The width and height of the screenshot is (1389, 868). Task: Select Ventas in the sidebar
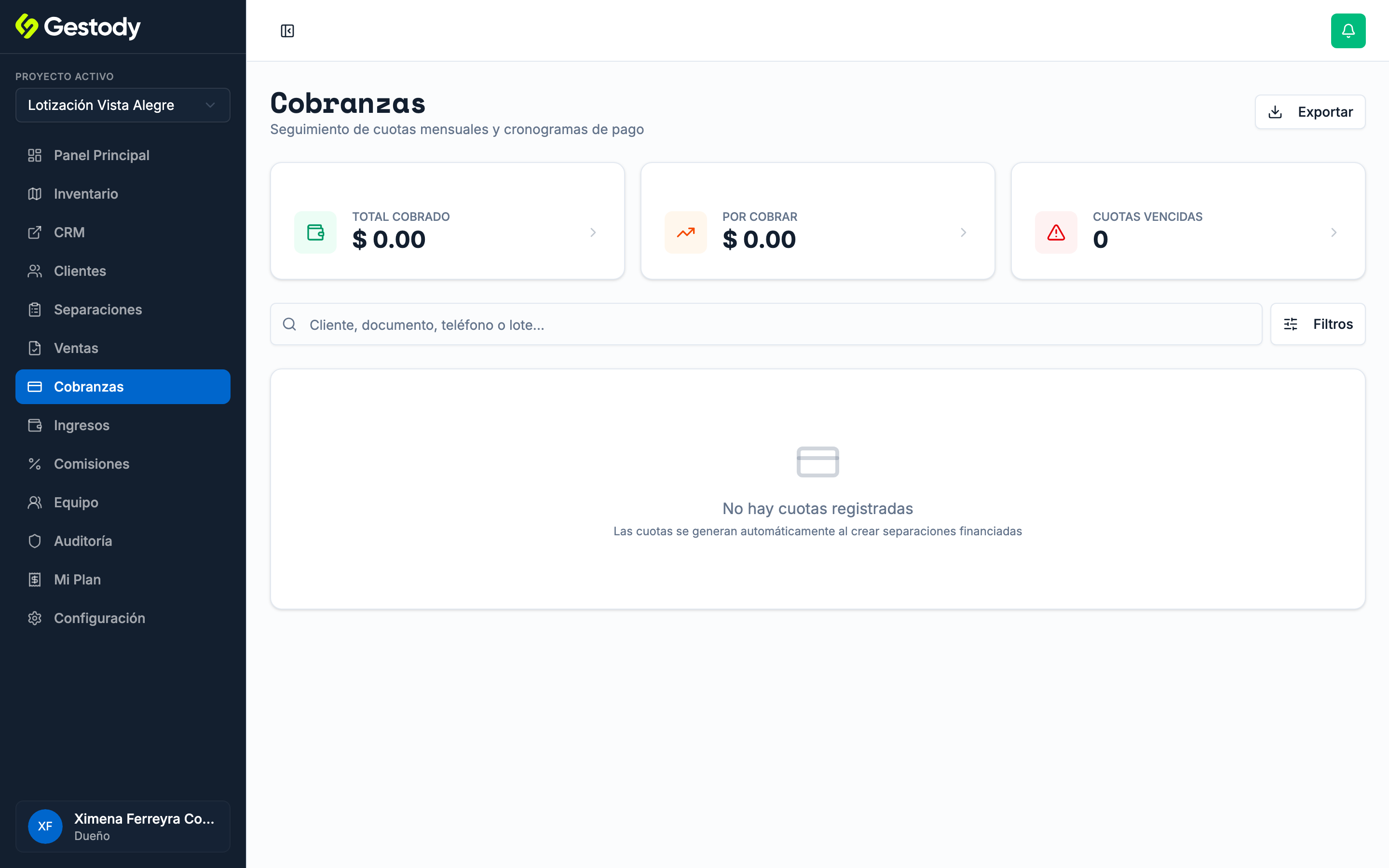(x=123, y=349)
